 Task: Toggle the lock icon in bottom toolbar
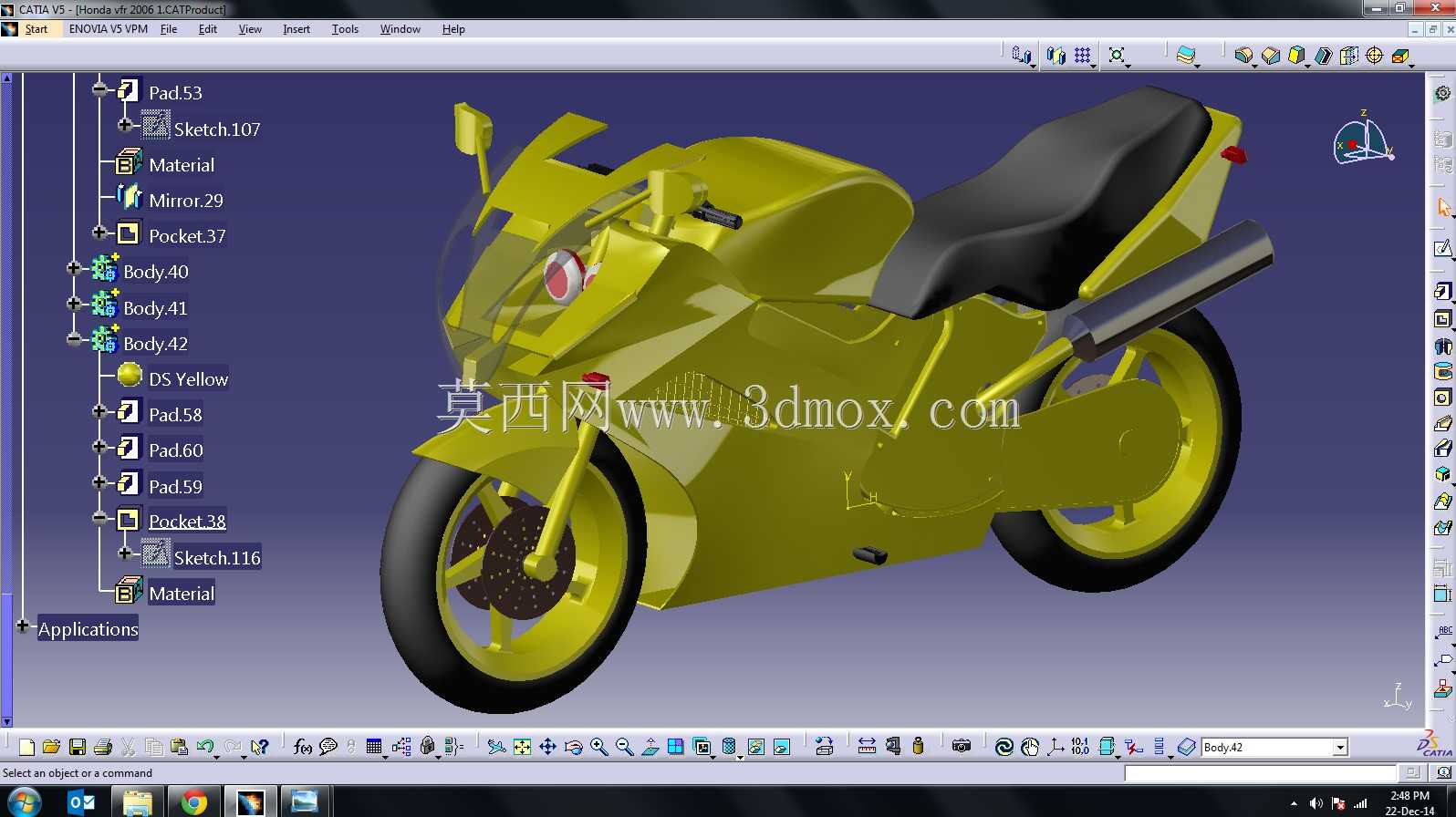point(427,747)
